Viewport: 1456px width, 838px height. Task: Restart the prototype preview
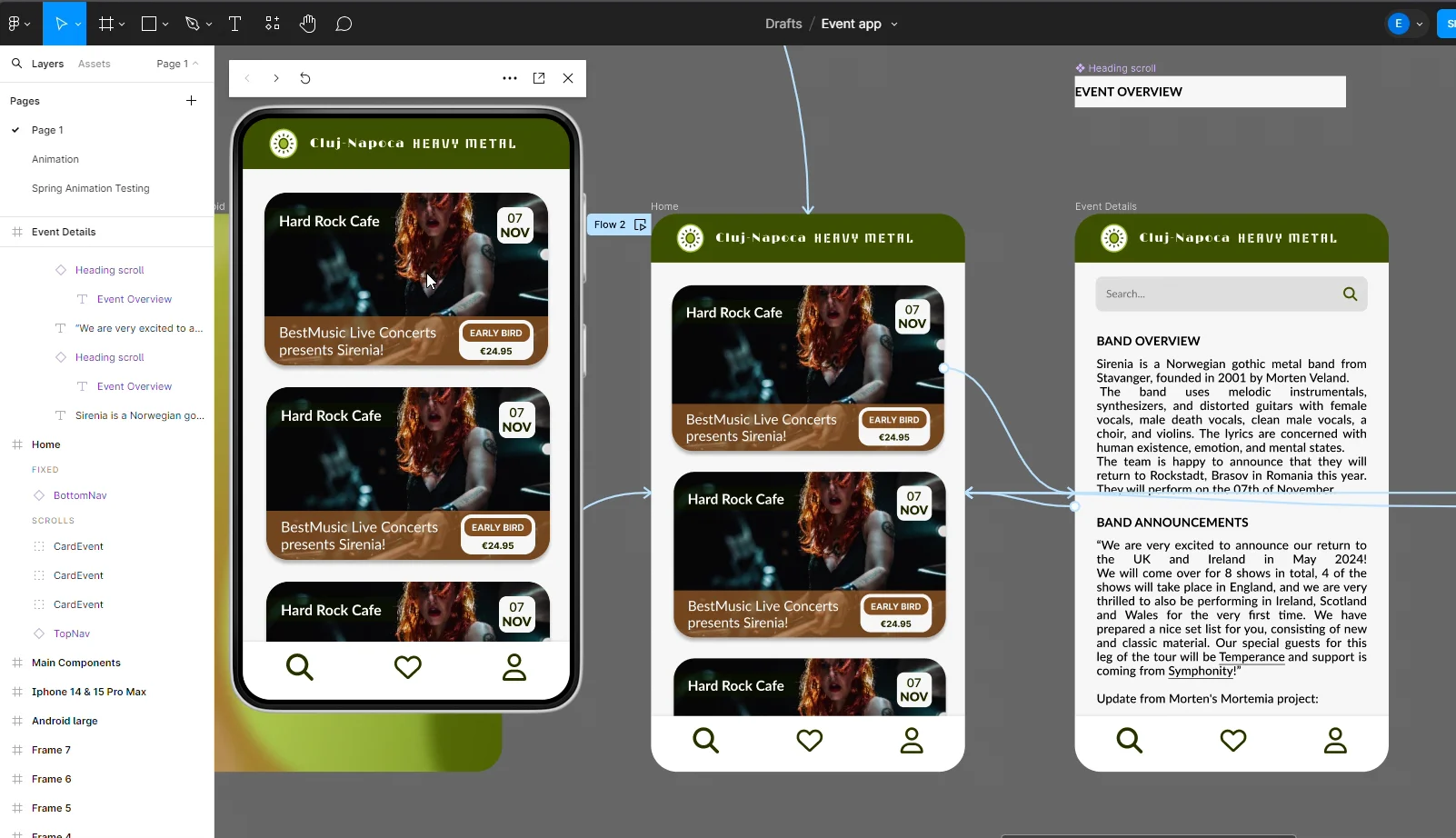pos(305,79)
